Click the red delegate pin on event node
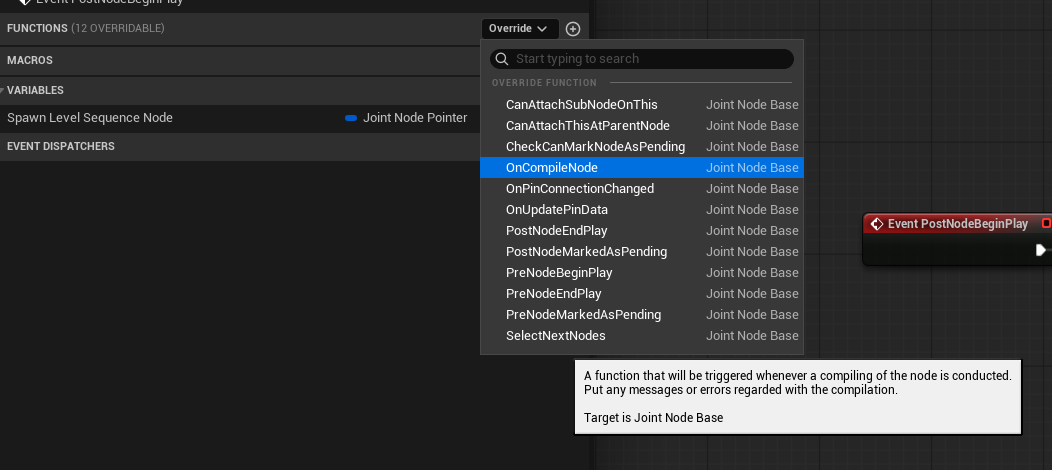This screenshot has height=470, width=1052. [1046, 223]
